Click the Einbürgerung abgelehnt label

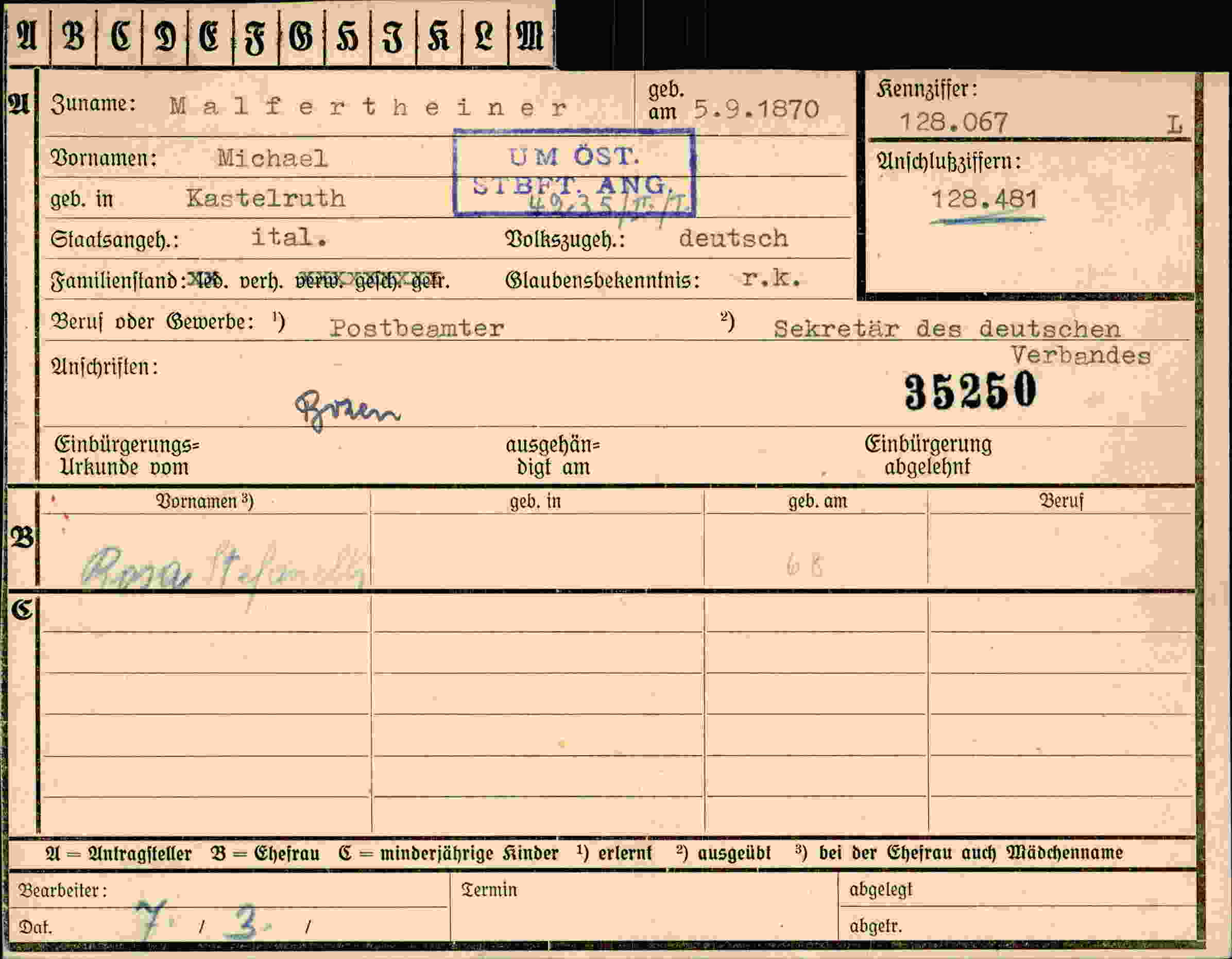point(928,455)
